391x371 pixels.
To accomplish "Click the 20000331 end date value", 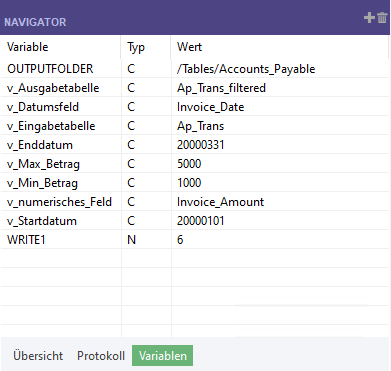I will 201,145.
